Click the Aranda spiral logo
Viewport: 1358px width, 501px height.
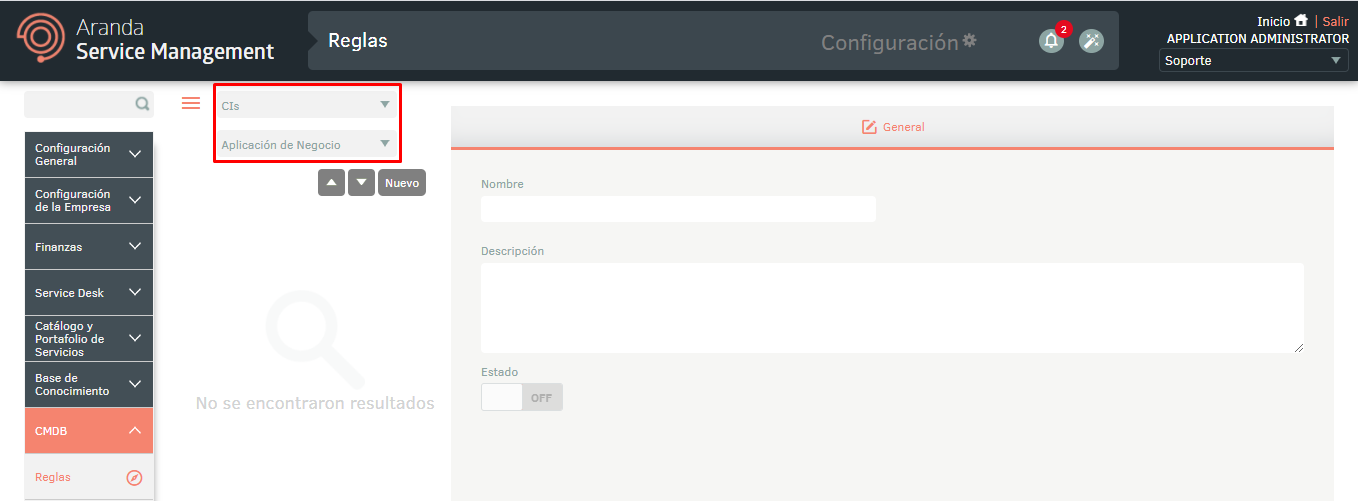click(x=41, y=38)
